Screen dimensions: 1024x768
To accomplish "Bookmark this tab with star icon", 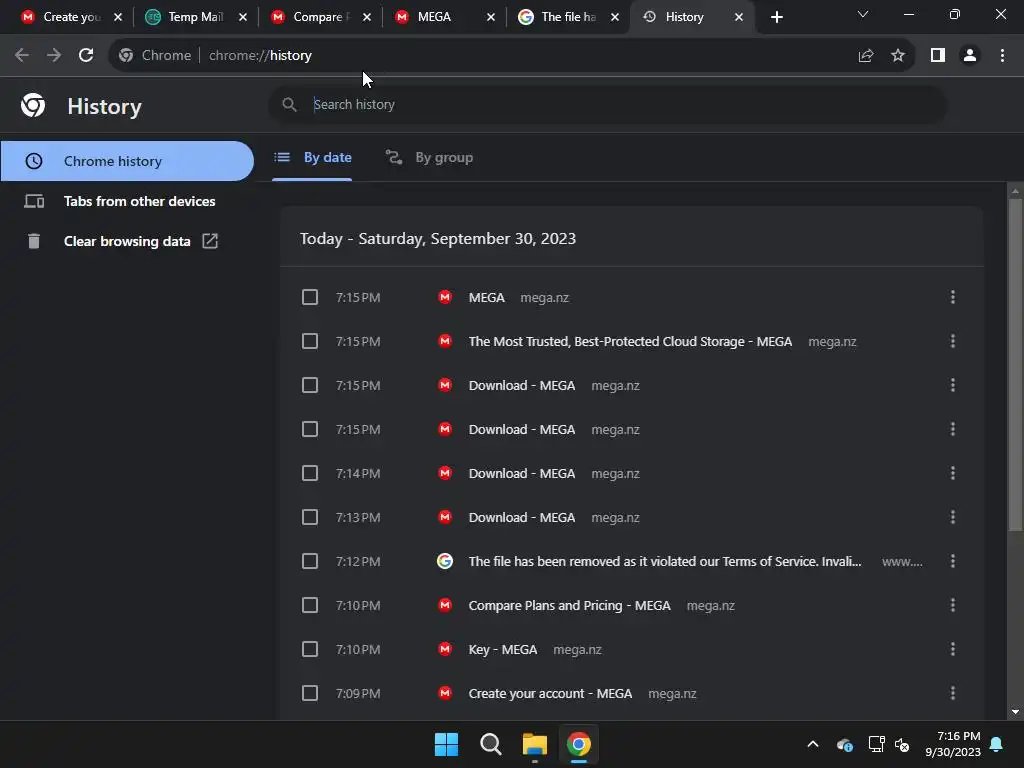I will tap(898, 56).
